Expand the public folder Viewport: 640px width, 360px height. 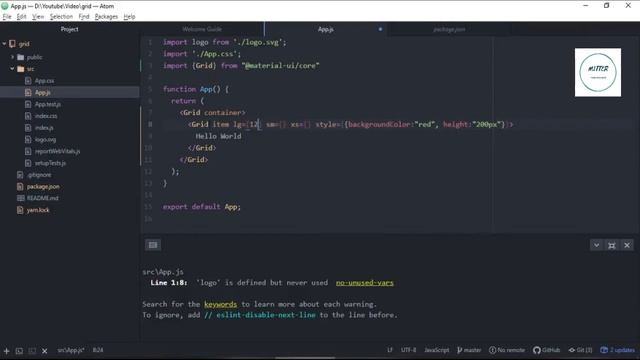click(12, 57)
